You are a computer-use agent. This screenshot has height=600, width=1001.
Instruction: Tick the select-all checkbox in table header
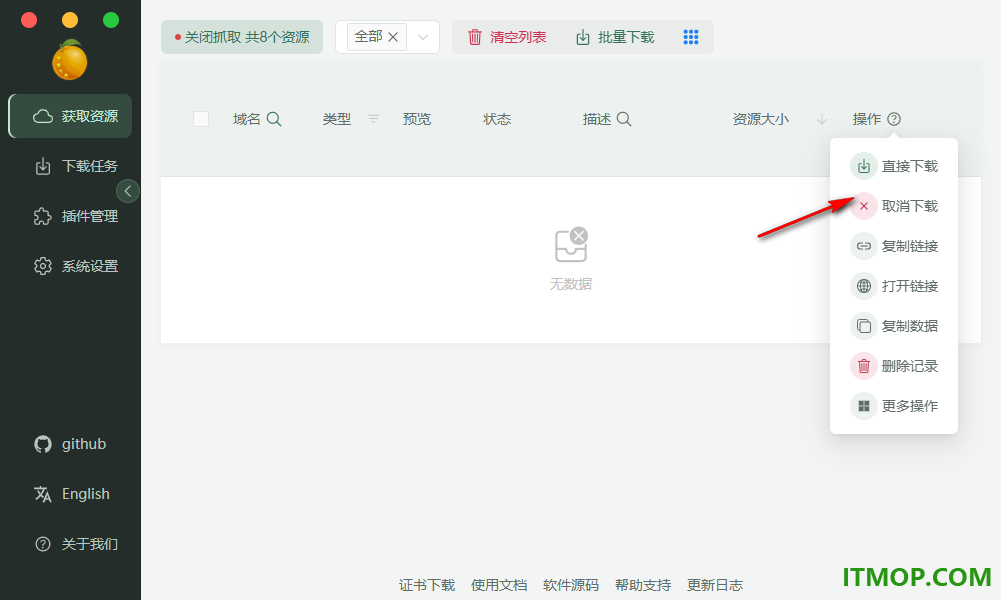[x=201, y=119]
